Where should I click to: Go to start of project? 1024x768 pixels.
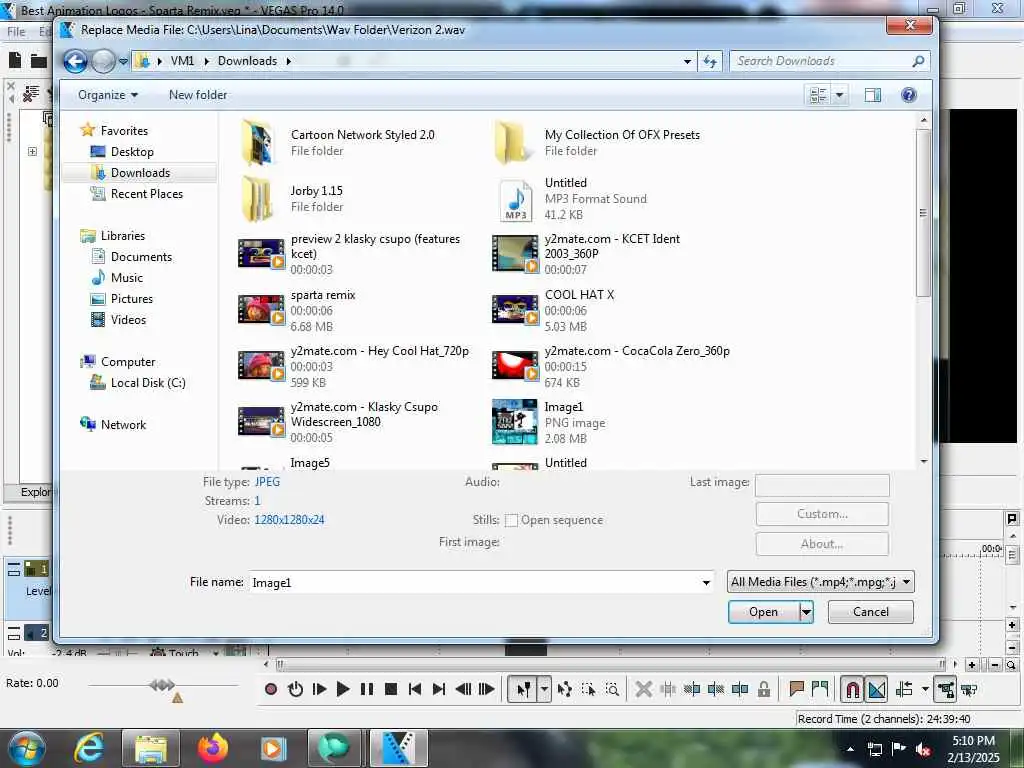pyautogui.click(x=415, y=689)
